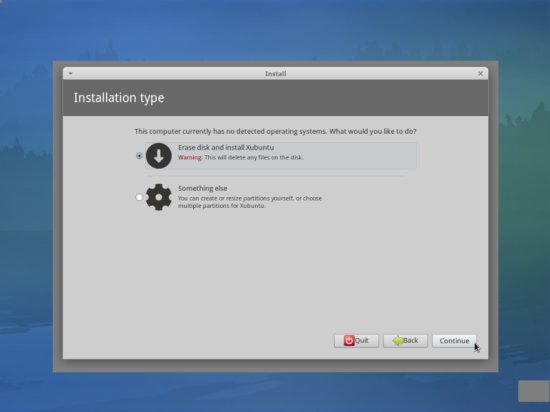Click the "Installation type" heading
Image resolution: width=550 pixels, height=412 pixels.
[119, 98]
